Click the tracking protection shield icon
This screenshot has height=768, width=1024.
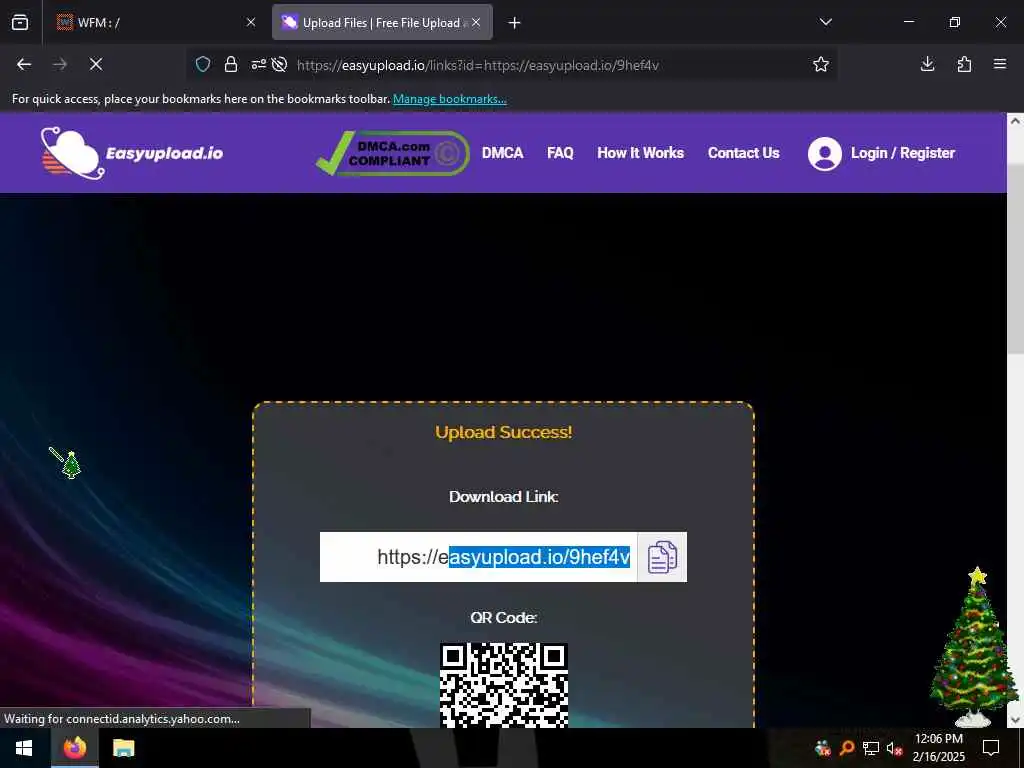pos(203,64)
